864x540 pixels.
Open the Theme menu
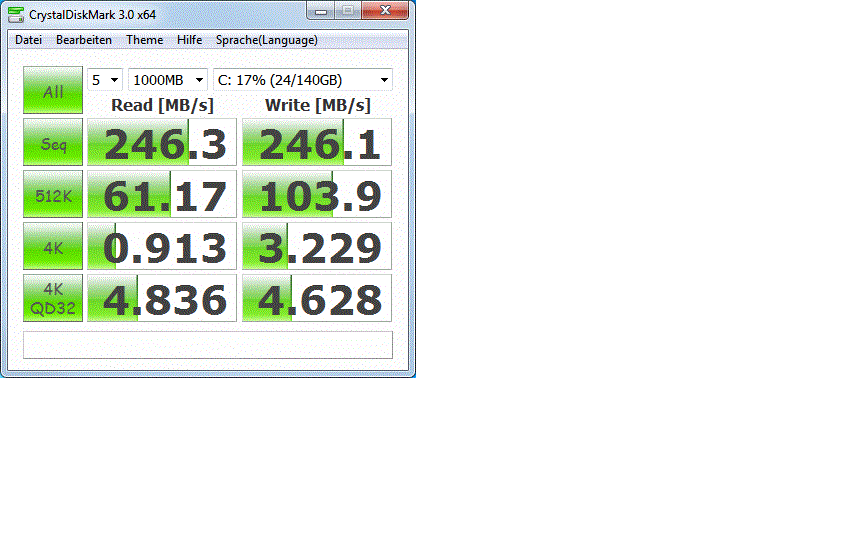click(x=144, y=40)
